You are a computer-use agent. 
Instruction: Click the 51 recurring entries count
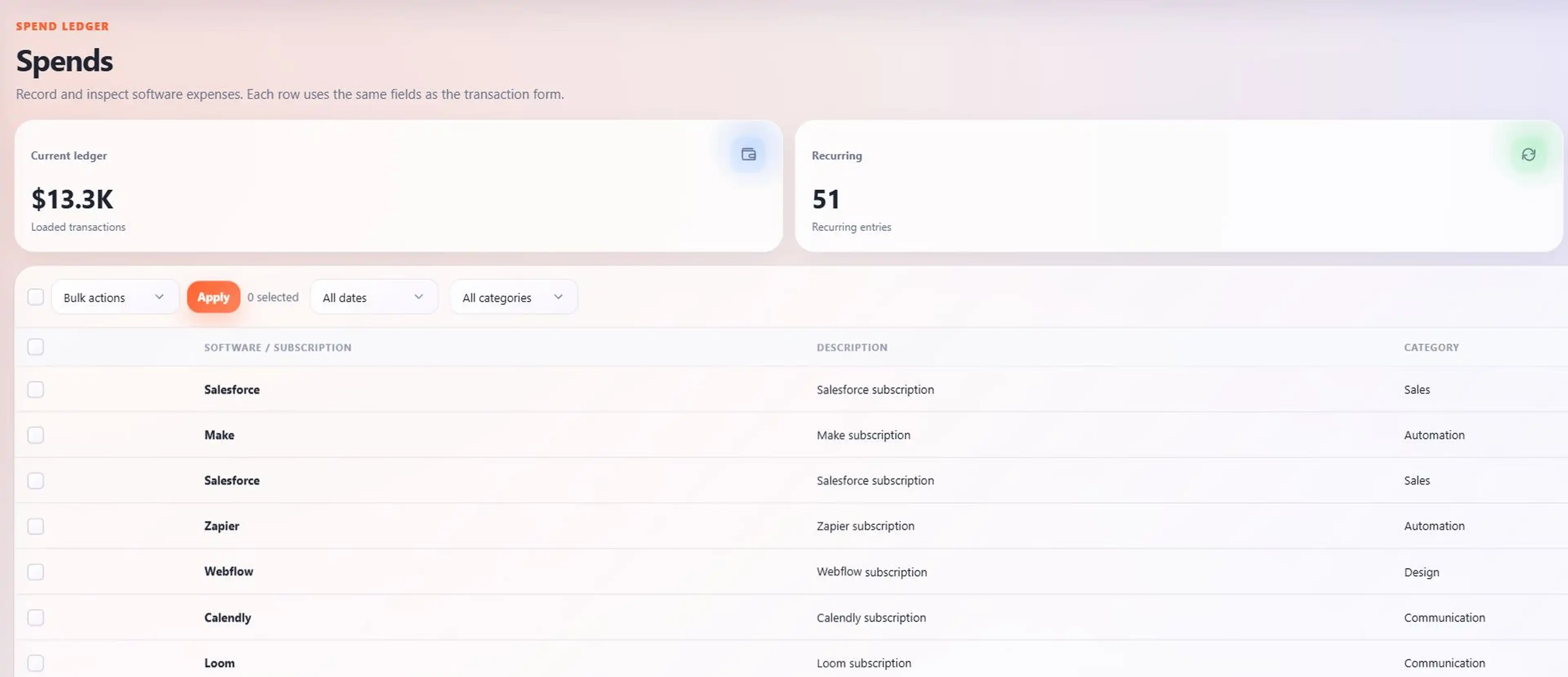coord(826,199)
